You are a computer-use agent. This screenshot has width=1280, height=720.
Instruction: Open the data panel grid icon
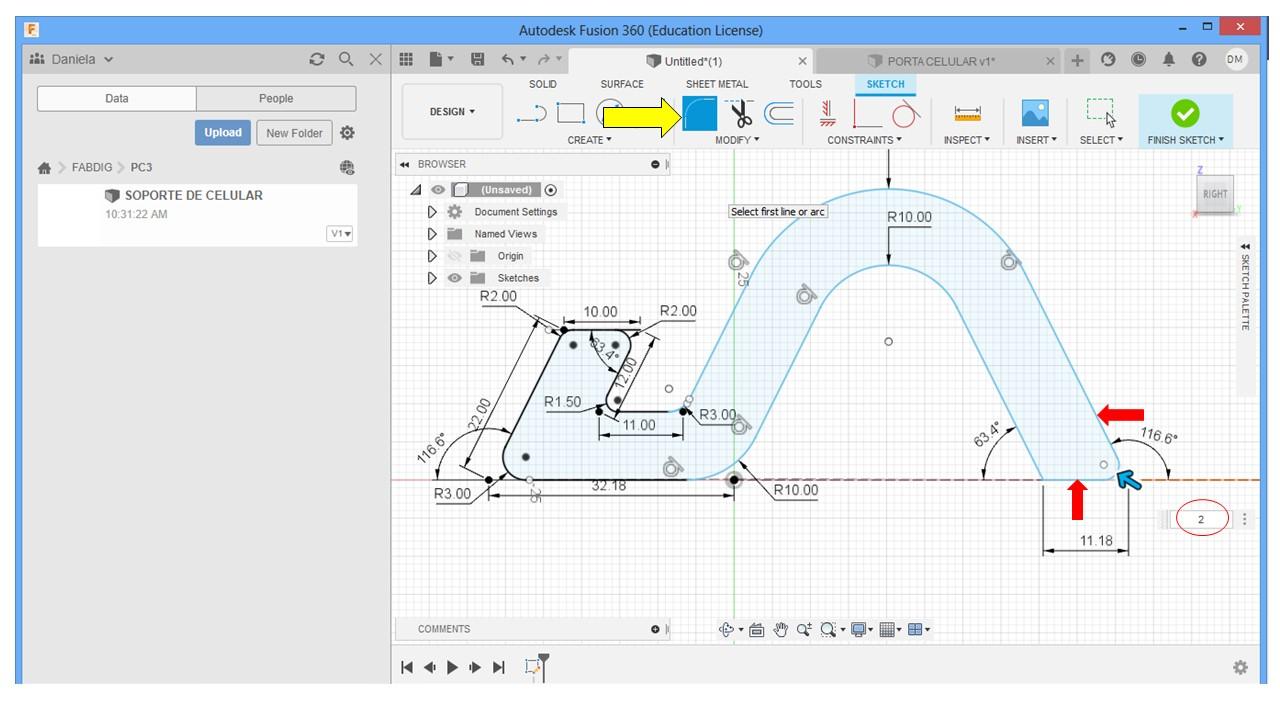tap(406, 60)
